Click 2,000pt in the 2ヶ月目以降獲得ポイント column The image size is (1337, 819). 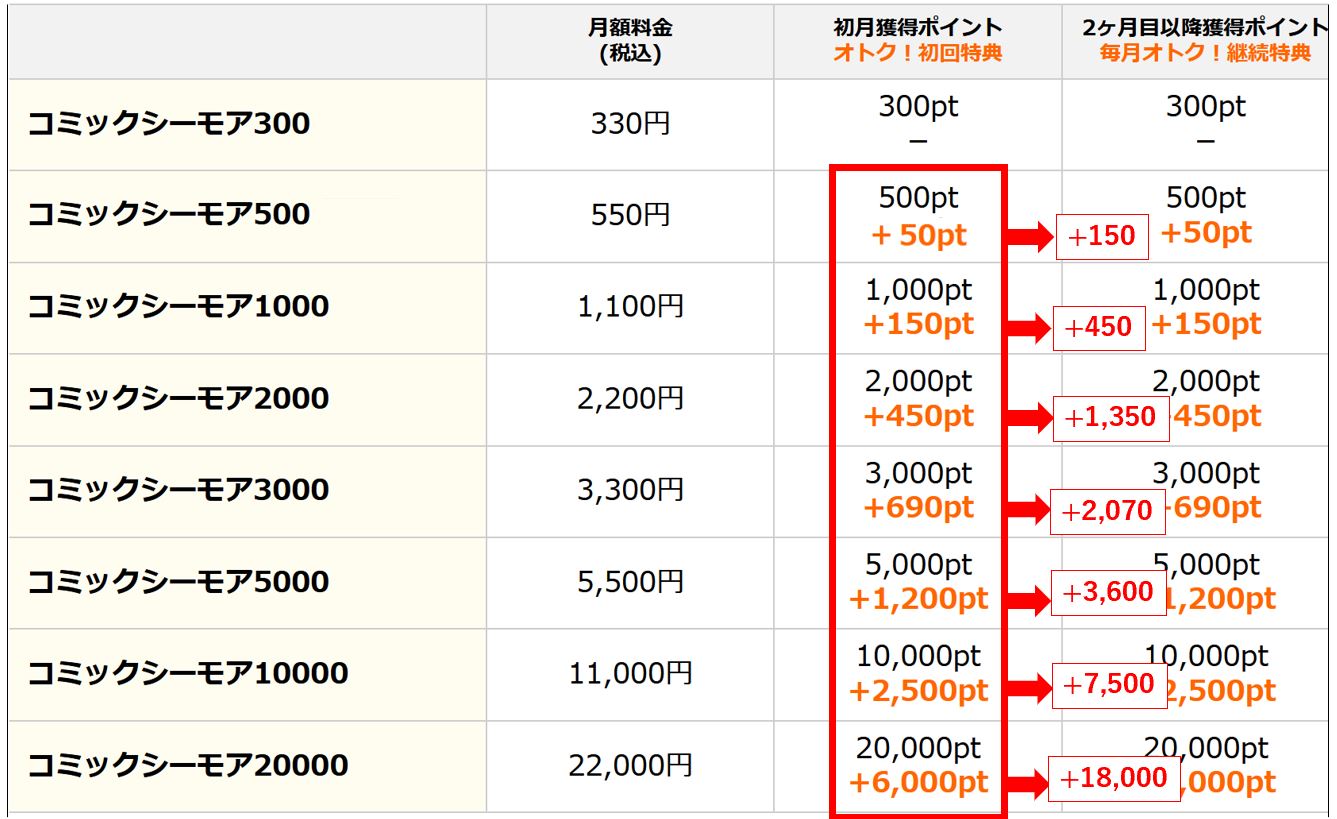point(1206,382)
